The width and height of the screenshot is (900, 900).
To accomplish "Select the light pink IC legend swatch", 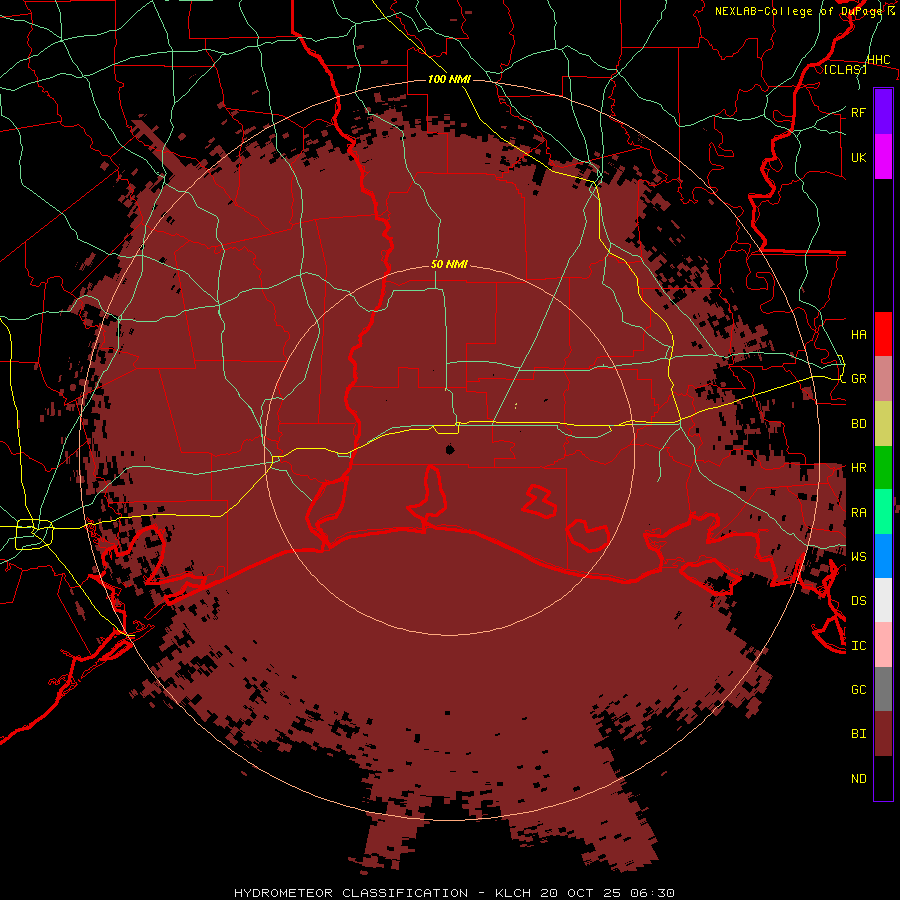I will click(x=883, y=645).
